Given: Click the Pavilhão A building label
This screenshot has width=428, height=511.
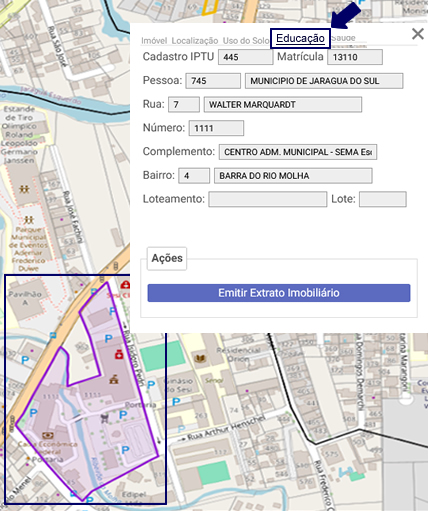Looking at the screenshot, I should point(25,298).
